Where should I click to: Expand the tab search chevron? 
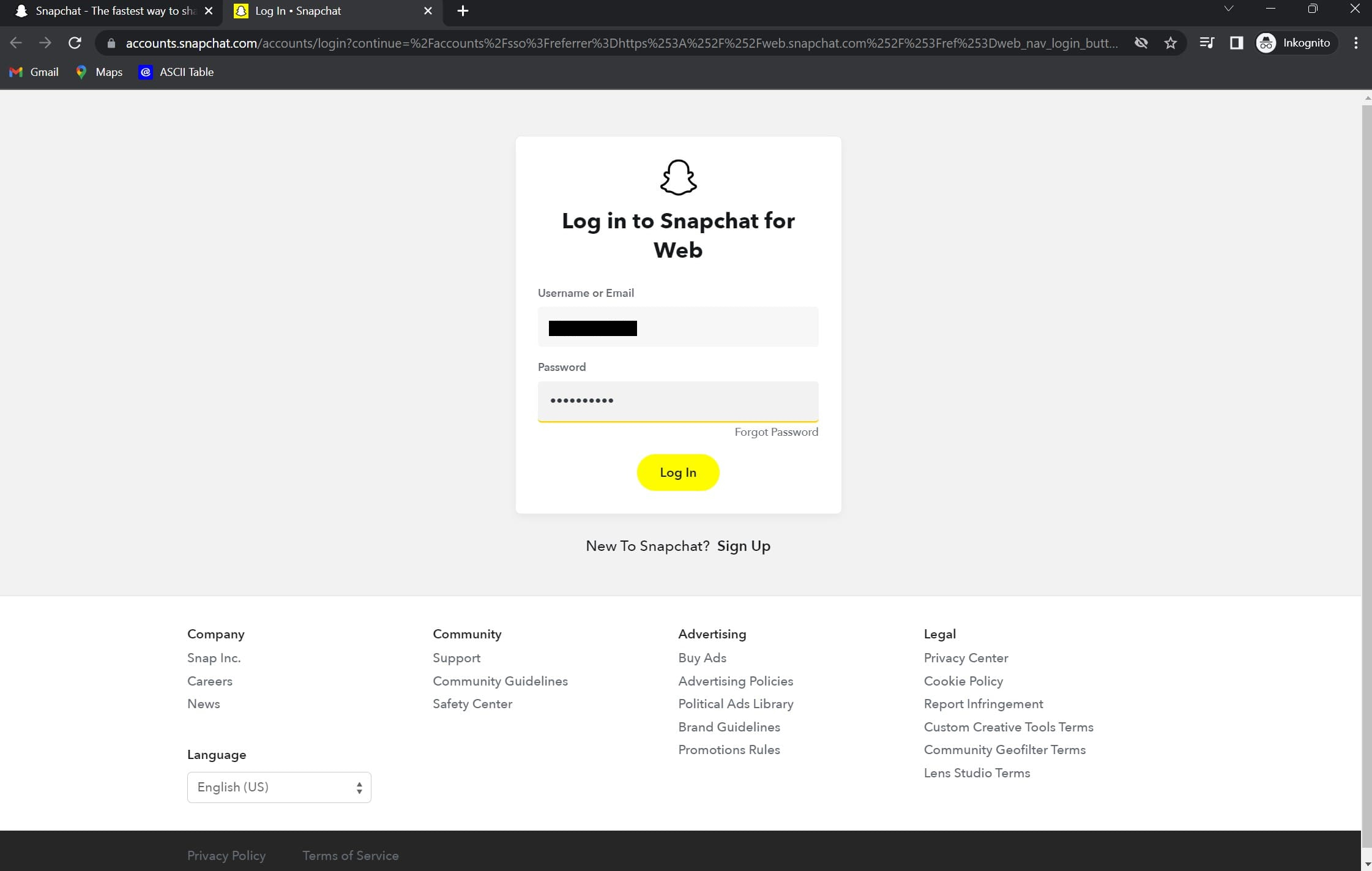coord(1228,9)
